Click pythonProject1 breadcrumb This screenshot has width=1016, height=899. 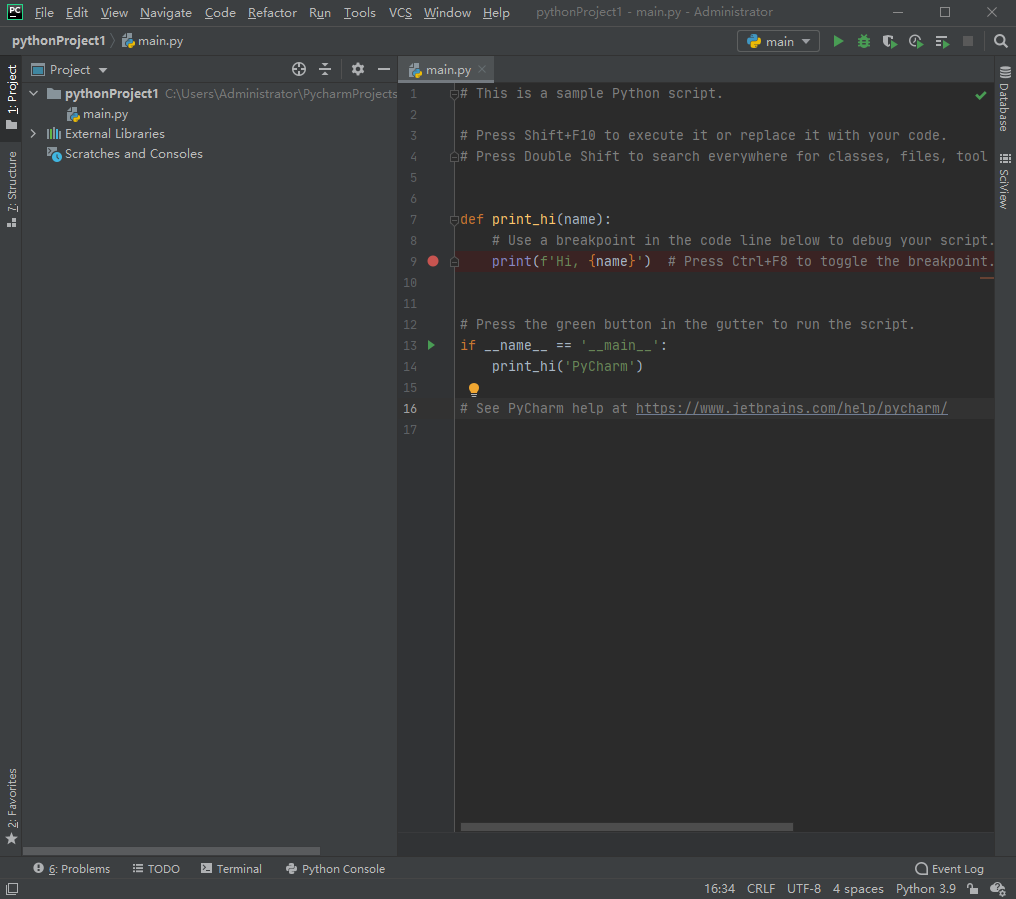(58, 41)
